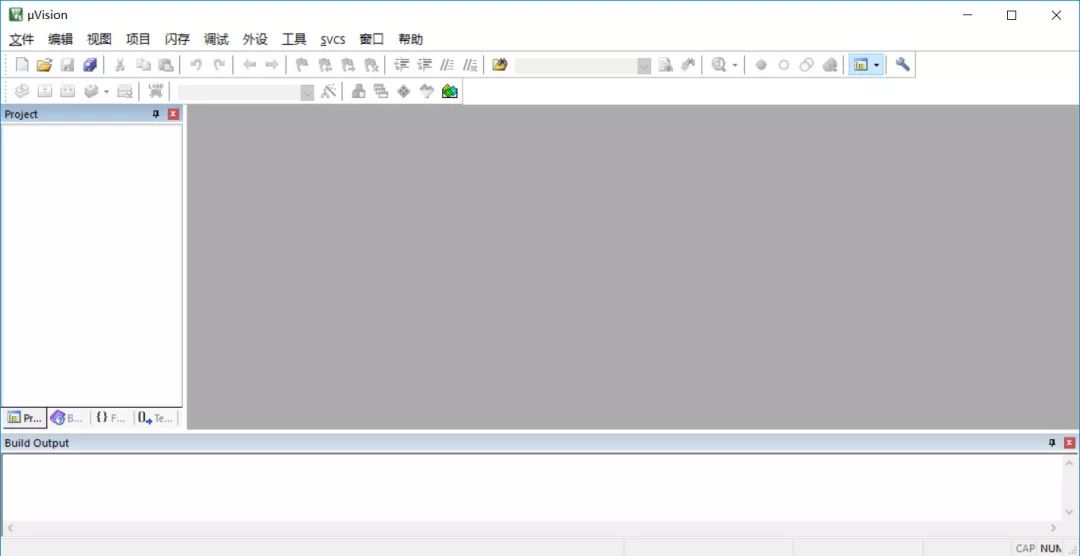Viewport: 1080px width, 556px height.
Task: Switch to the F... functions tab
Action: click(x=111, y=418)
